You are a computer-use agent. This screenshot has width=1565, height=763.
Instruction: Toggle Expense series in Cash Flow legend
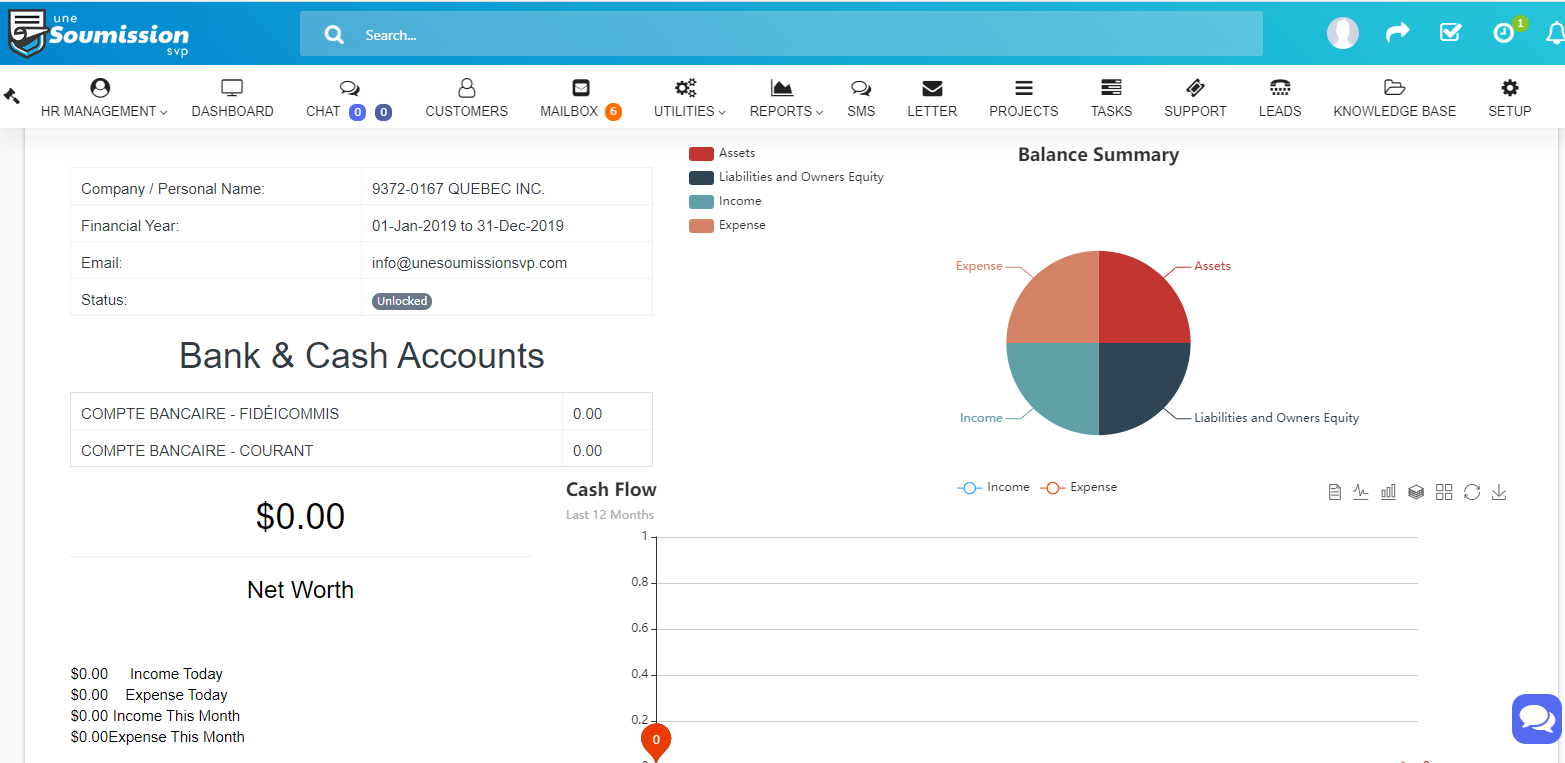[1078, 488]
